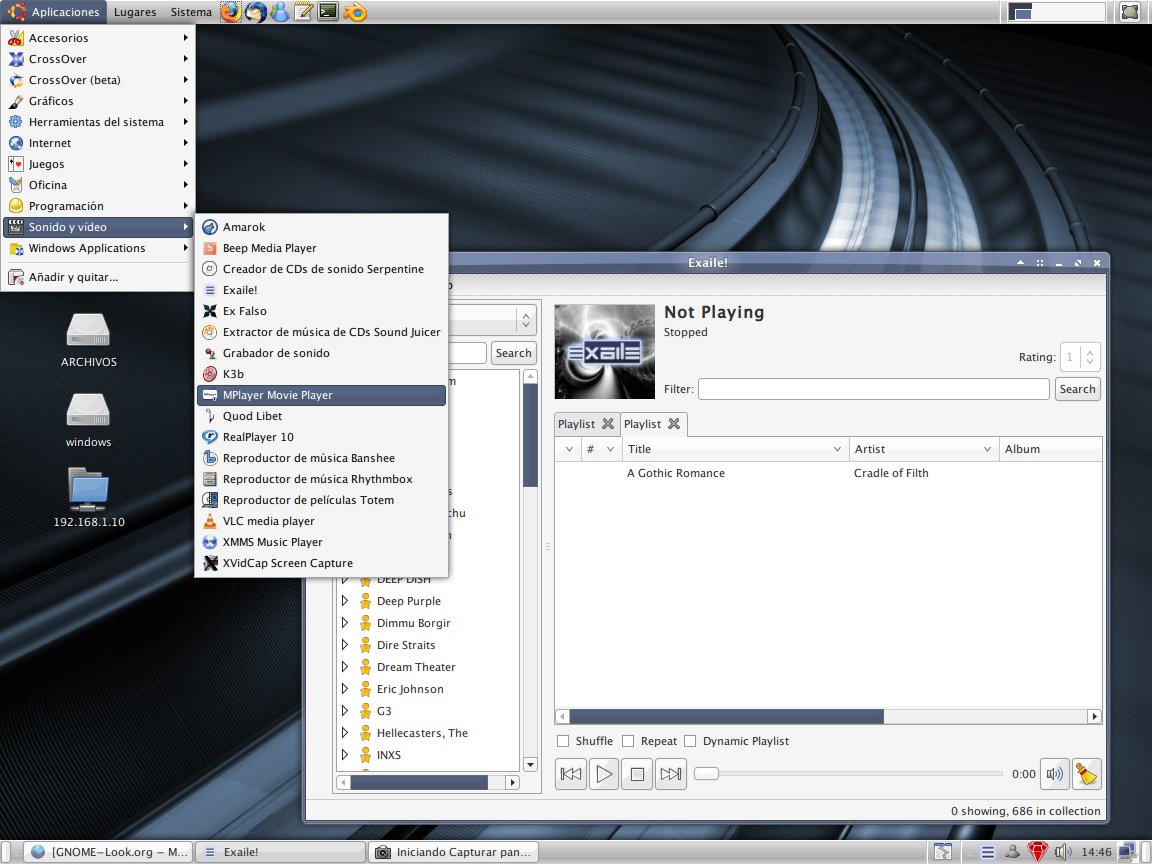Screen dimensions: 1152x864
Task: Launch Amarok from the sound menu
Action: coord(321,227)
